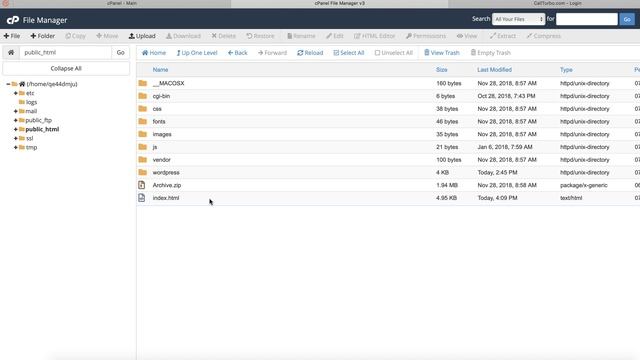The height and width of the screenshot is (360, 640).
Task: Click Unselect All checkbox
Action: point(394,53)
